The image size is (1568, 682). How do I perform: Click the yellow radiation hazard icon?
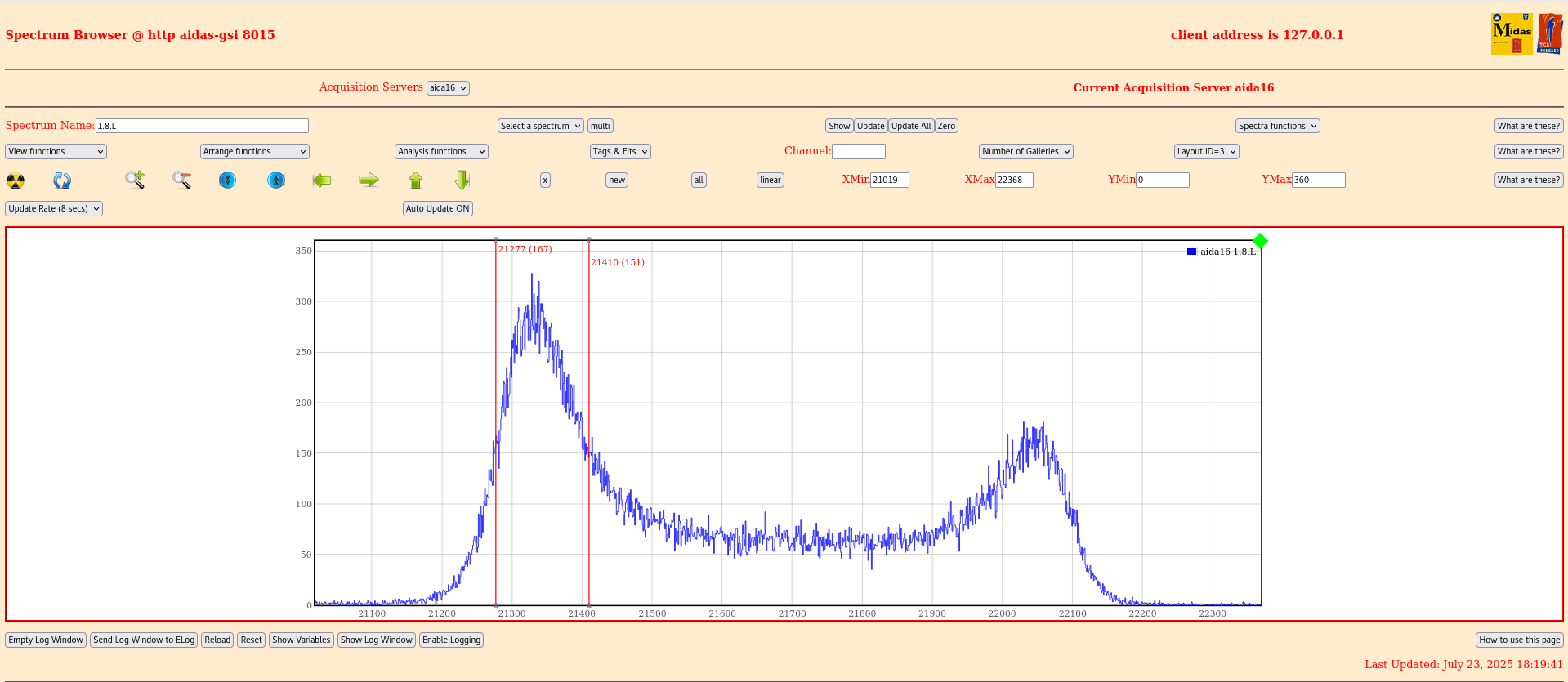pyautogui.click(x=16, y=181)
